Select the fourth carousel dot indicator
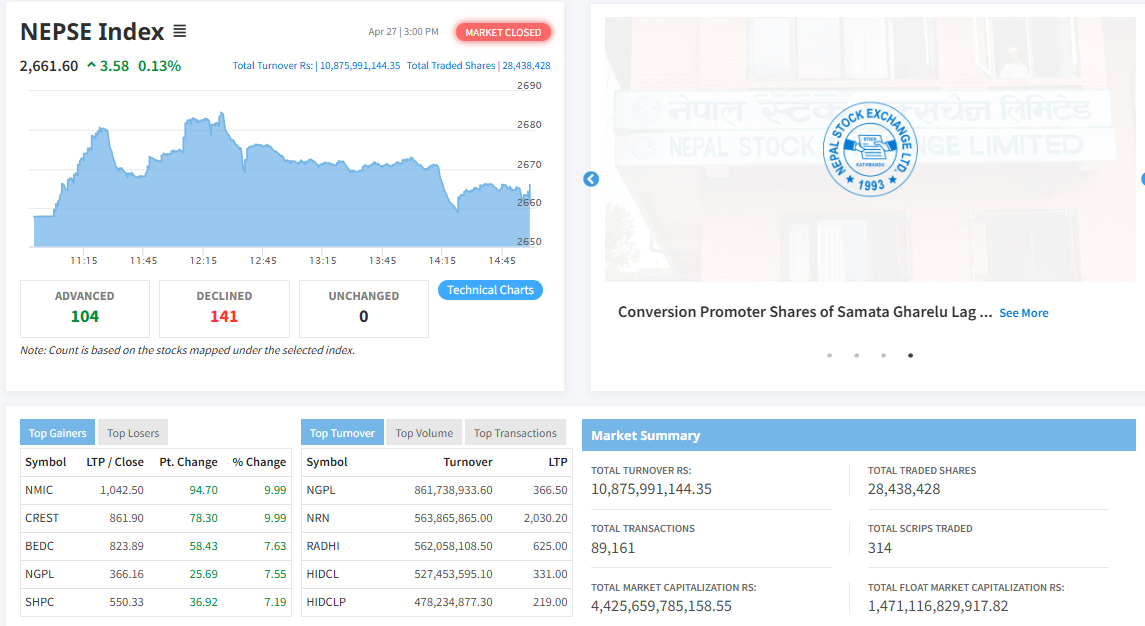The height and width of the screenshot is (626, 1145). pyautogui.click(x=910, y=355)
